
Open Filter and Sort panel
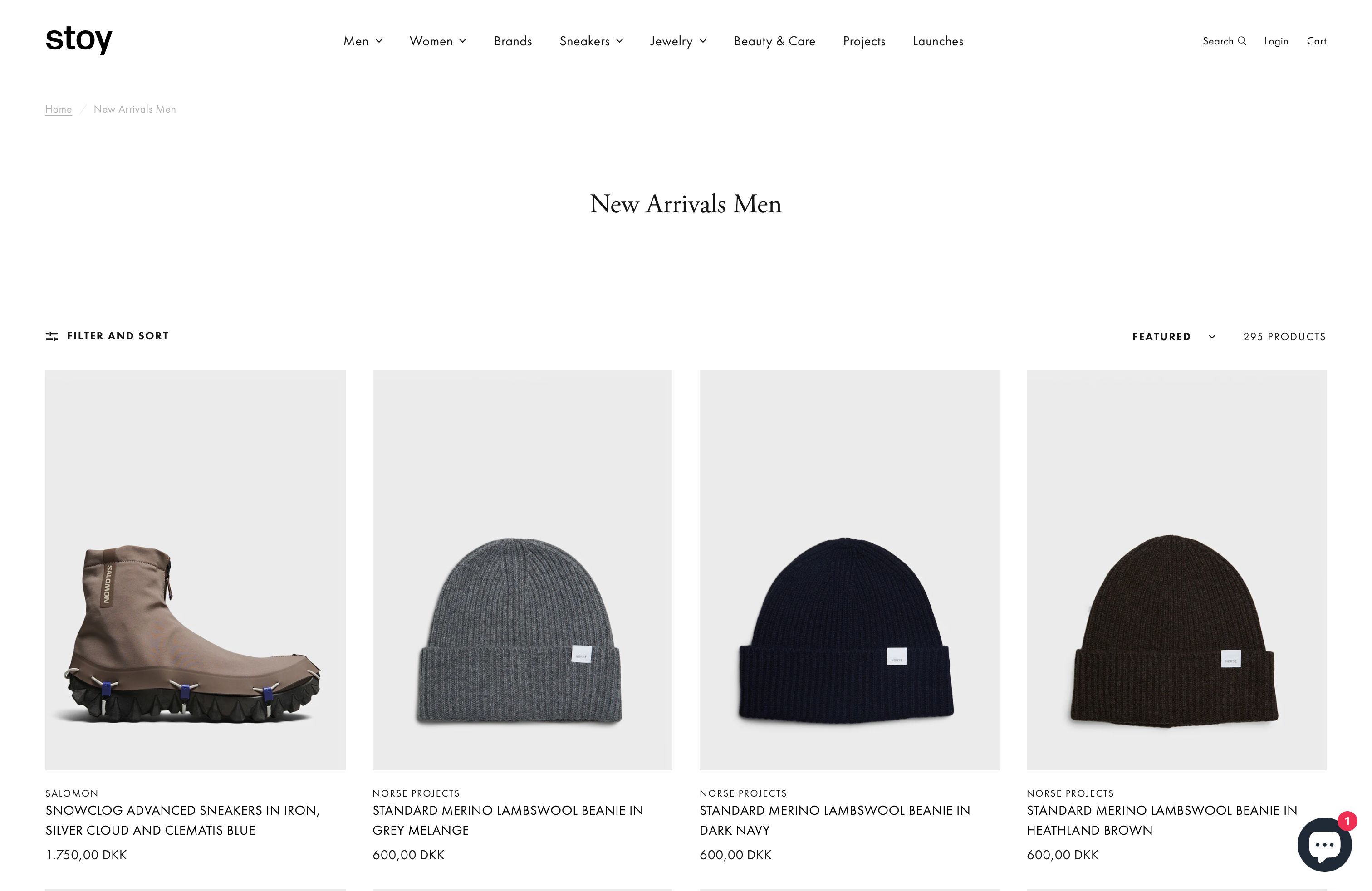(x=107, y=336)
